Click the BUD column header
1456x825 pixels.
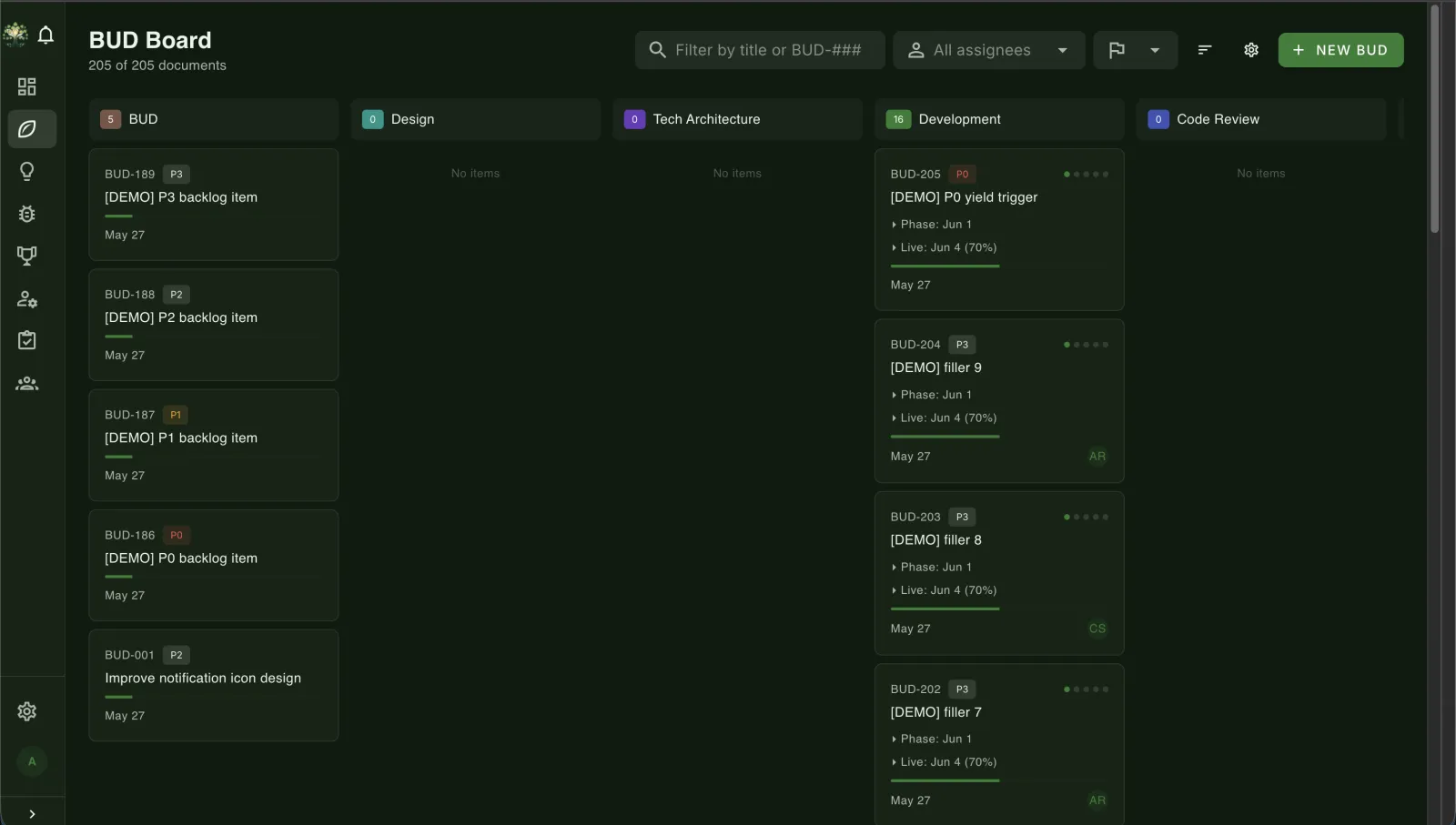[214, 119]
